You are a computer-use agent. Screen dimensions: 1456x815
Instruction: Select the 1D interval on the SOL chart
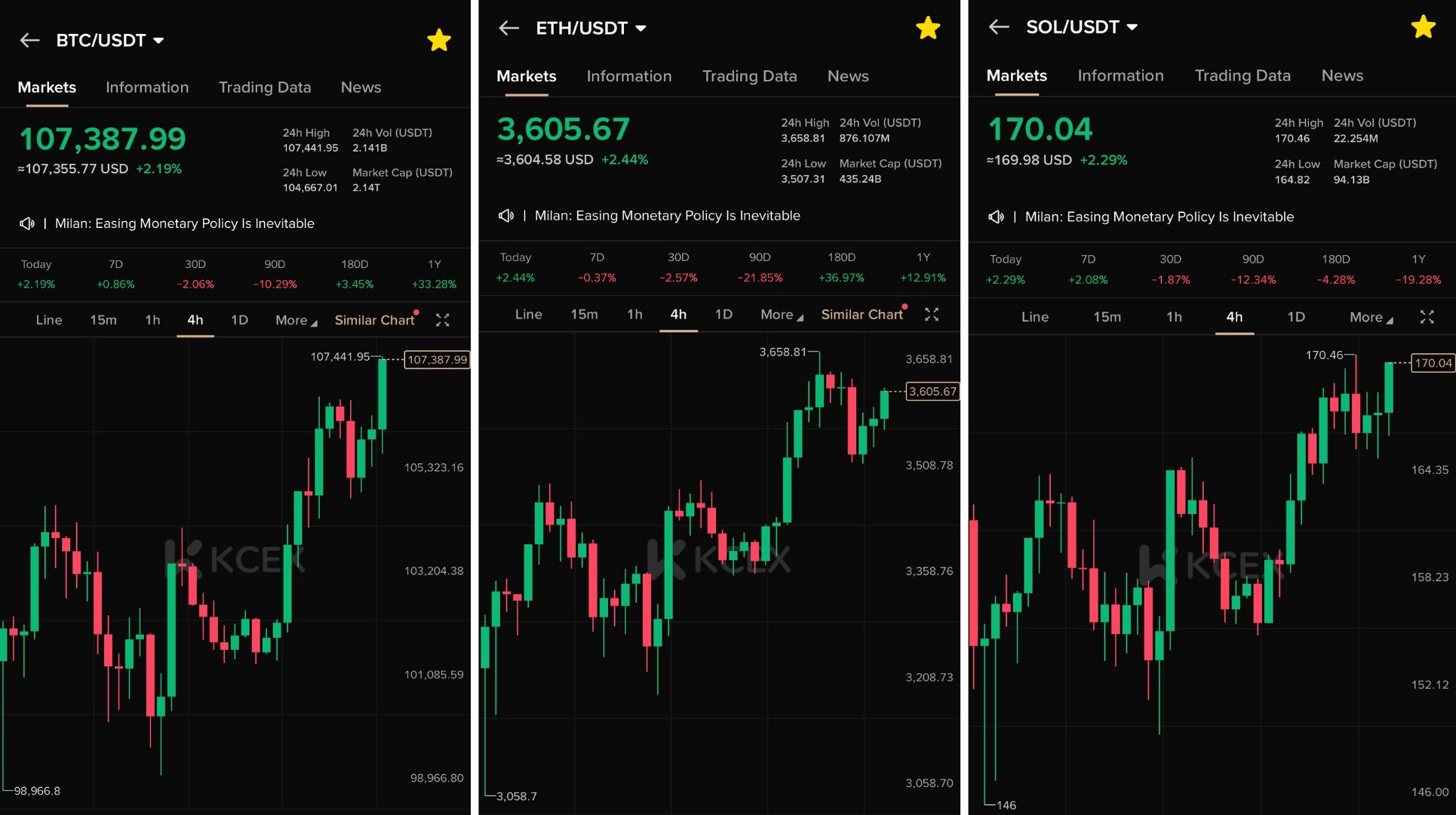pyautogui.click(x=1295, y=317)
